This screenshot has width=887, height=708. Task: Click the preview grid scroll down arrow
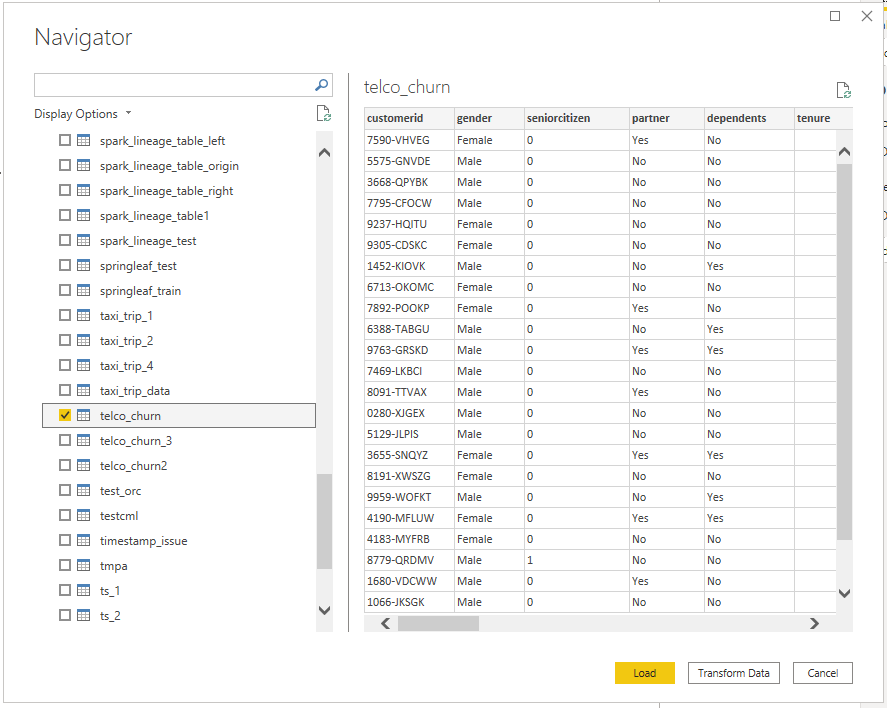pos(844,593)
